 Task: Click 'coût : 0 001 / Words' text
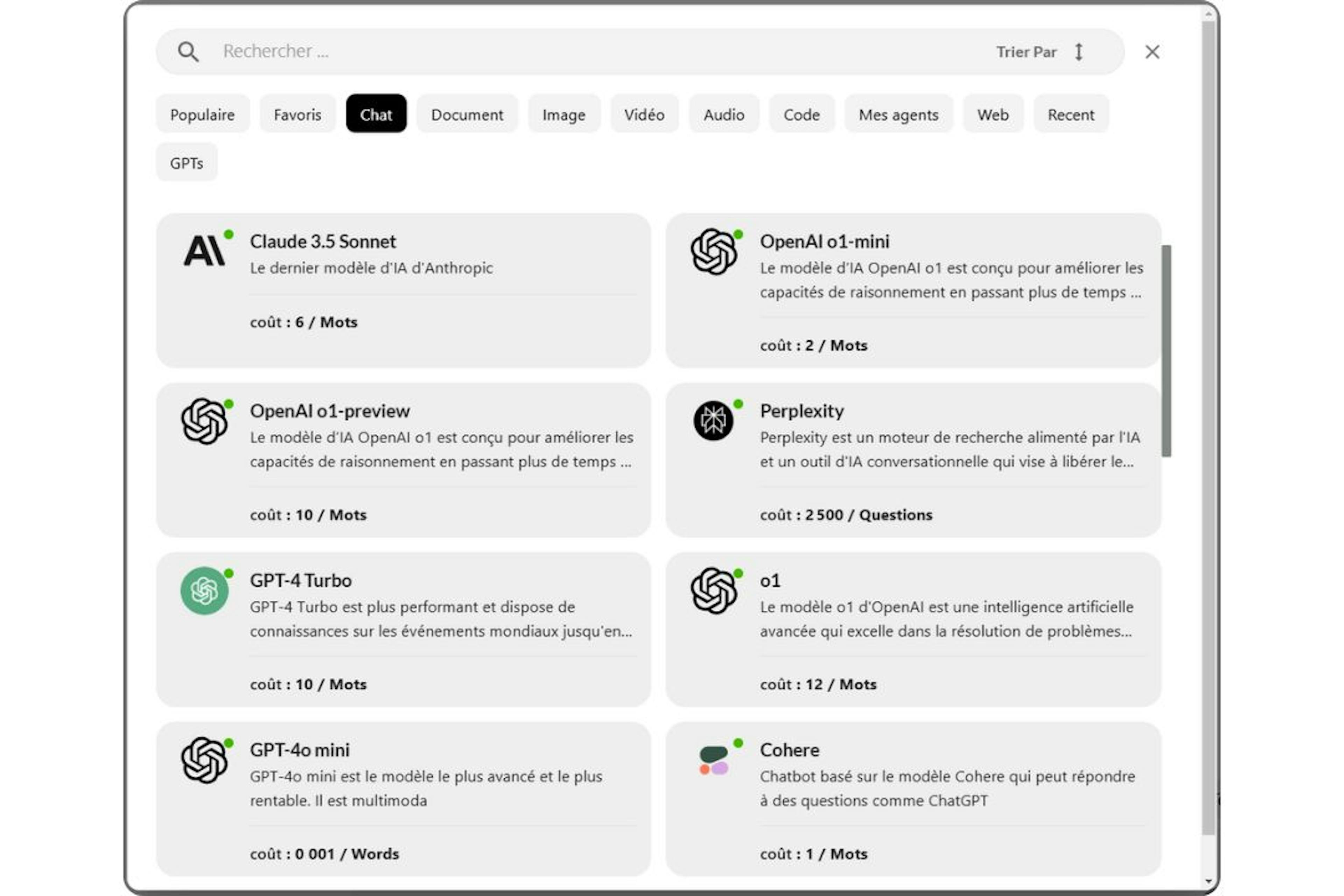(x=324, y=854)
